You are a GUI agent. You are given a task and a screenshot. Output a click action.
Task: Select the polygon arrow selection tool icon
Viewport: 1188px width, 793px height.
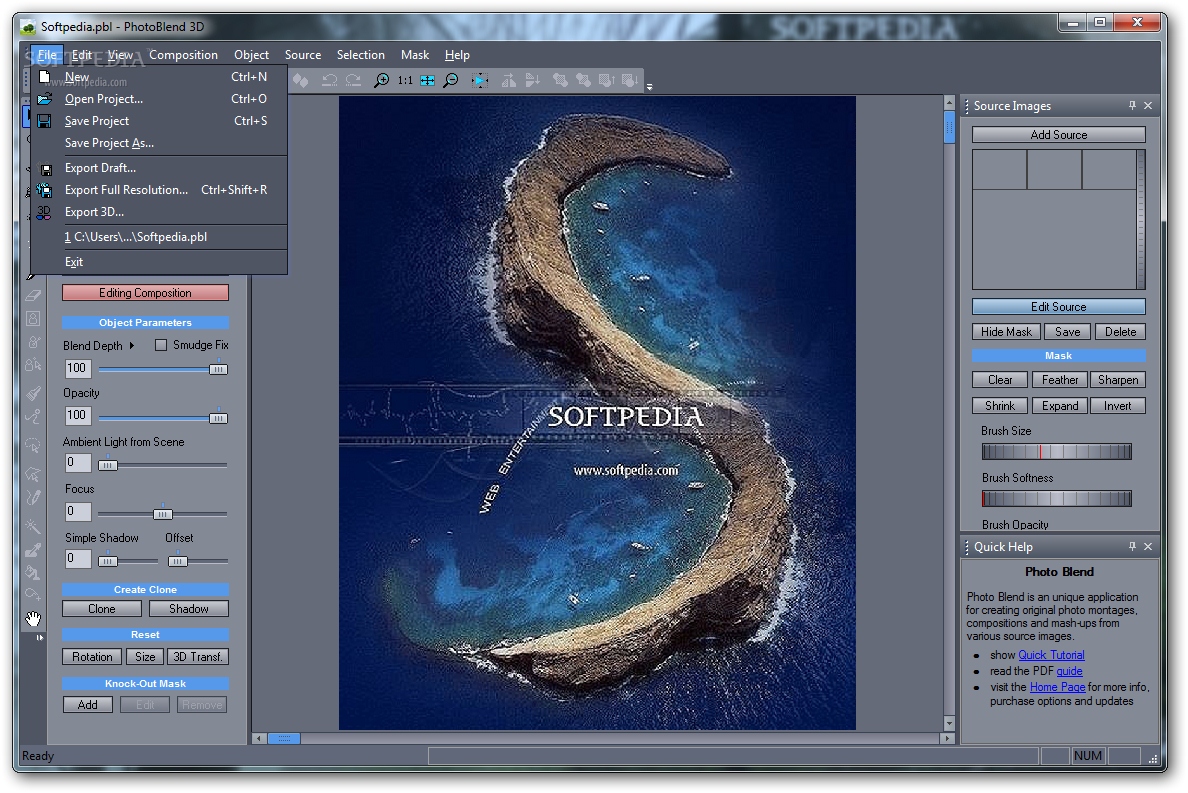[x=33, y=474]
